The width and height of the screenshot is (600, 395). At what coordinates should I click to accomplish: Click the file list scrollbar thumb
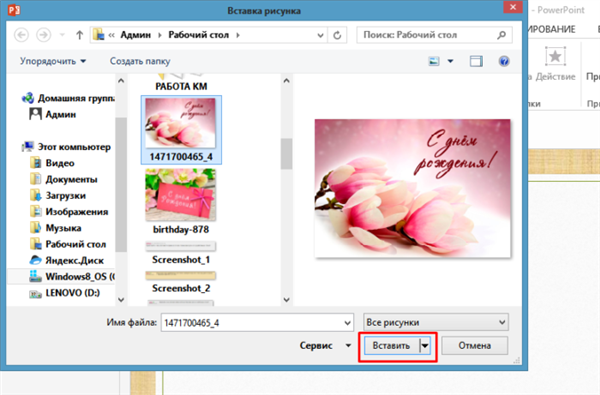point(286,154)
